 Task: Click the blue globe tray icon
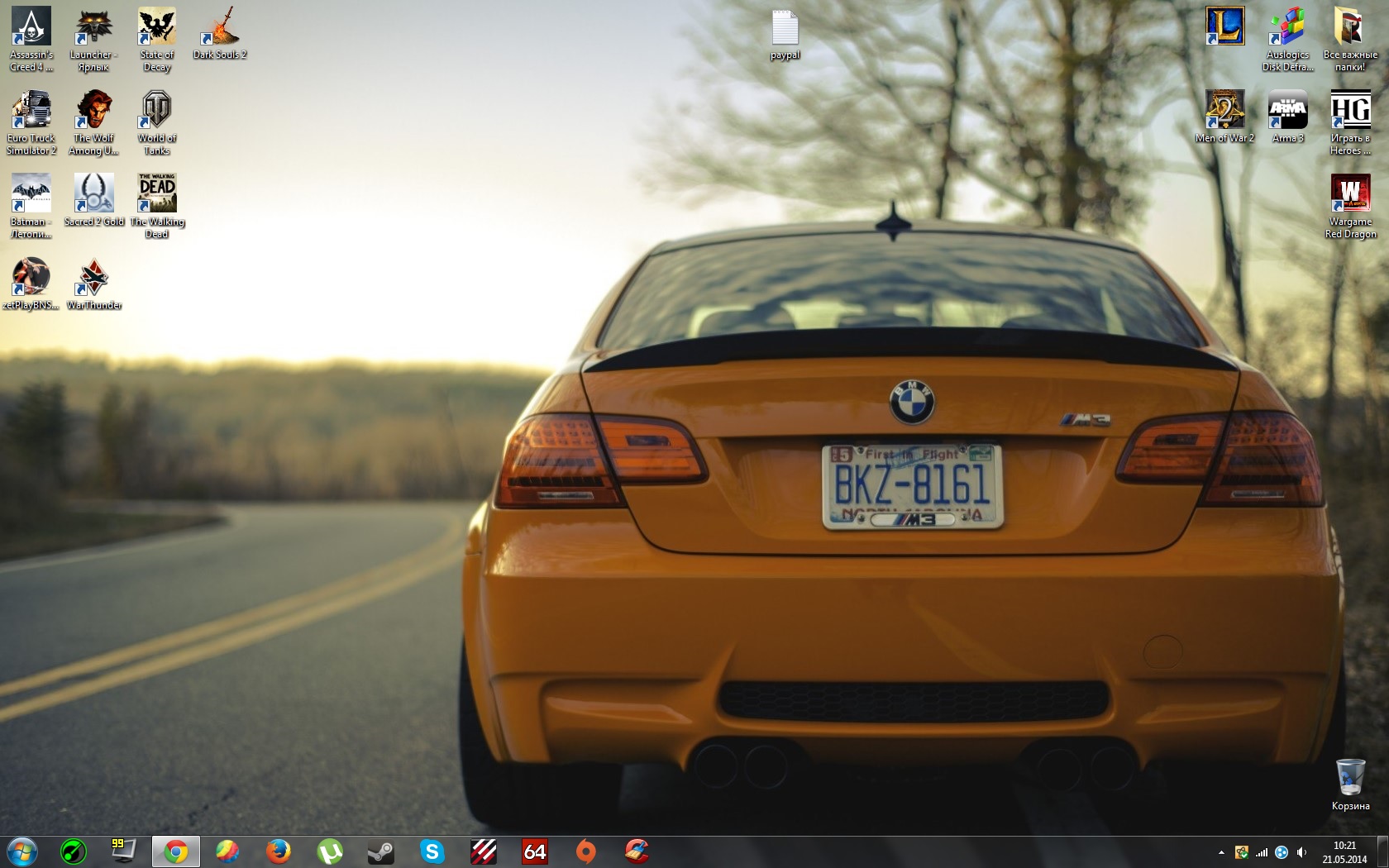click(1282, 852)
